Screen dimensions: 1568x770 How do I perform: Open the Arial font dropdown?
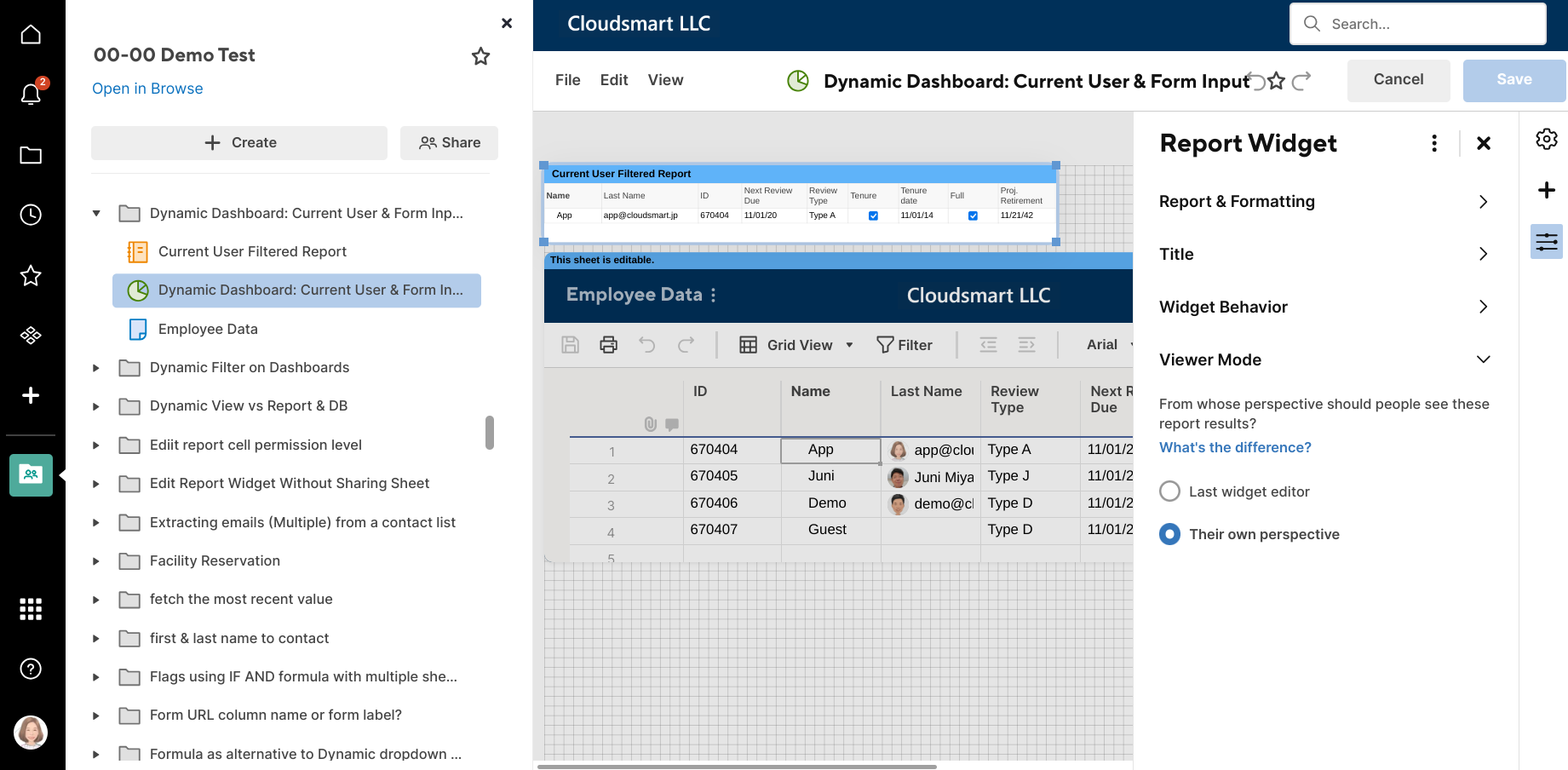pyautogui.click(x=1109, y=345)
